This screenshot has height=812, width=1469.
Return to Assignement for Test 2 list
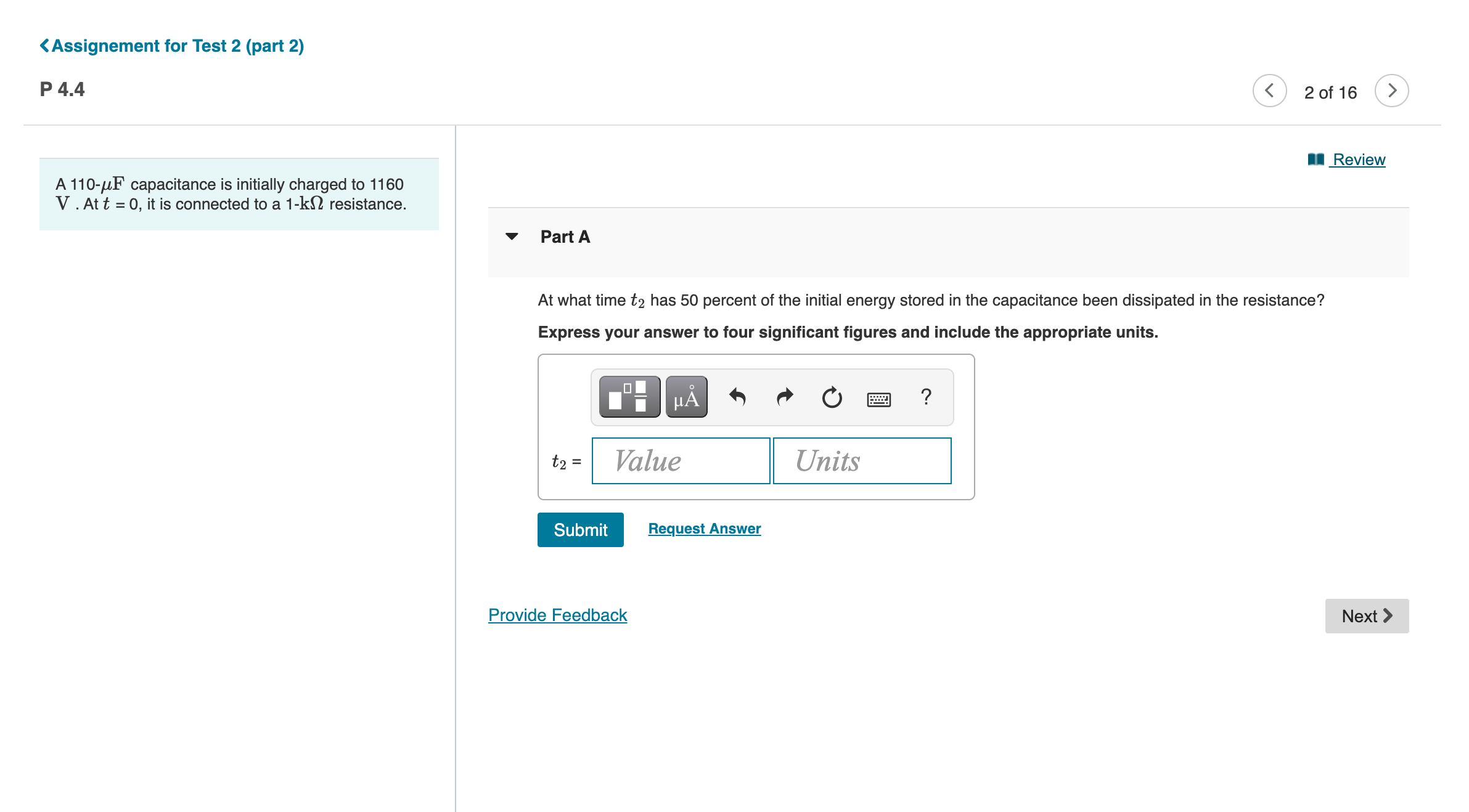(x=172, y=46)
